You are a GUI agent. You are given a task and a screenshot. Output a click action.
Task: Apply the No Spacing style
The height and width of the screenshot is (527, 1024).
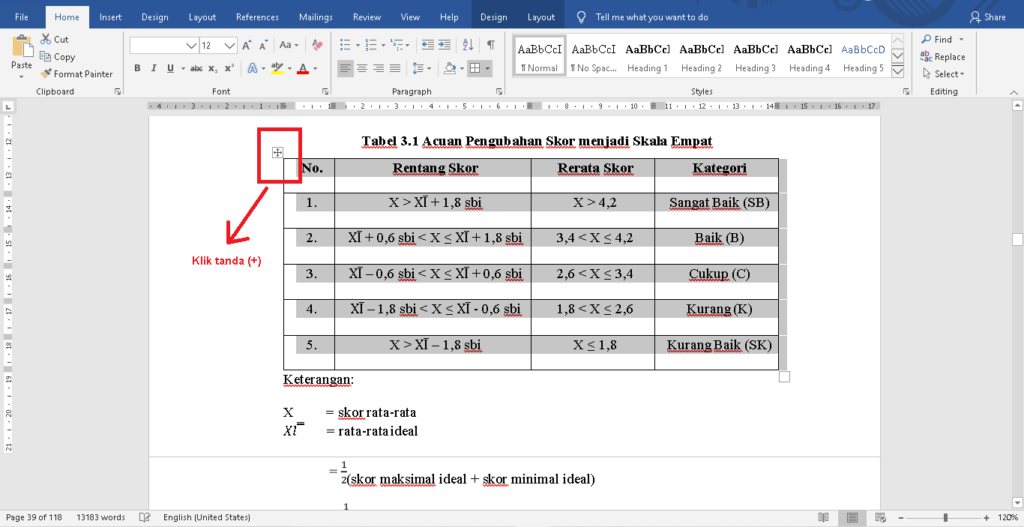click(x=594, y=57)
